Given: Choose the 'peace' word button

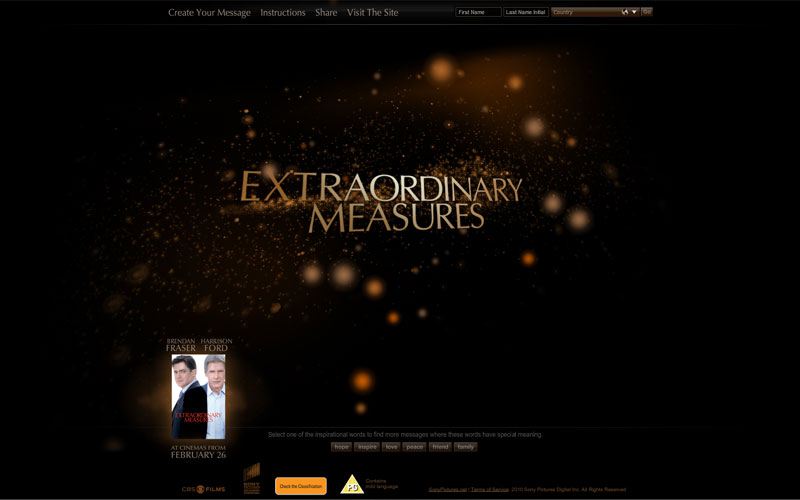Looking at the screenshot, I should 414,447.
